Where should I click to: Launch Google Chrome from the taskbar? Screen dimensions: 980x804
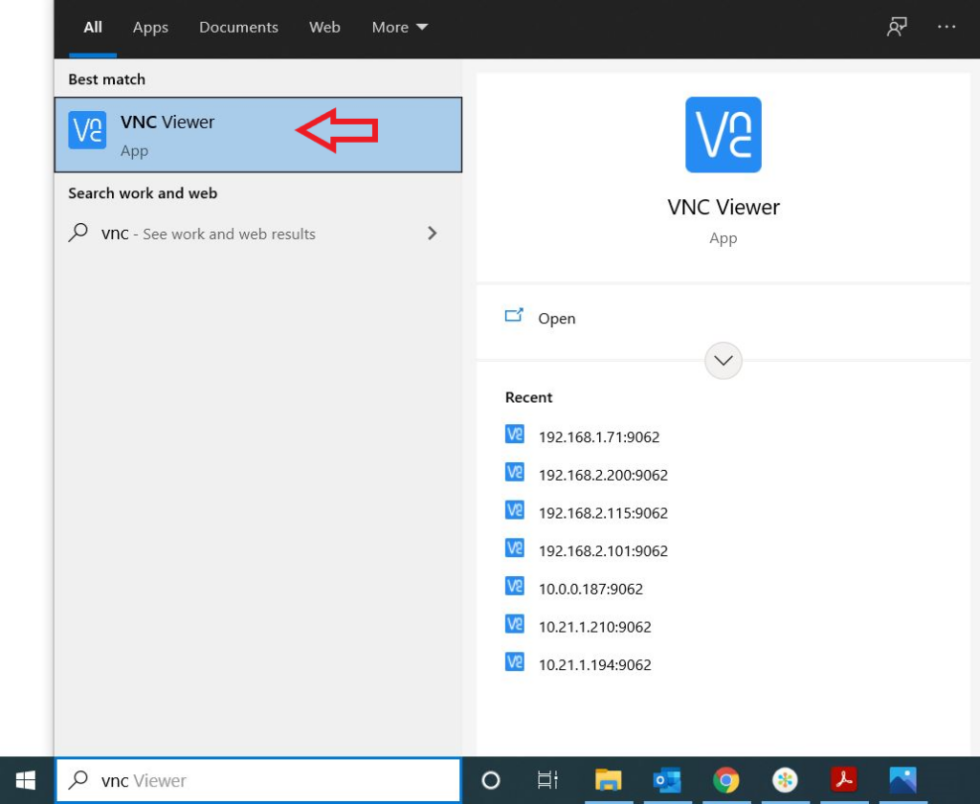[x=725, y=780]
